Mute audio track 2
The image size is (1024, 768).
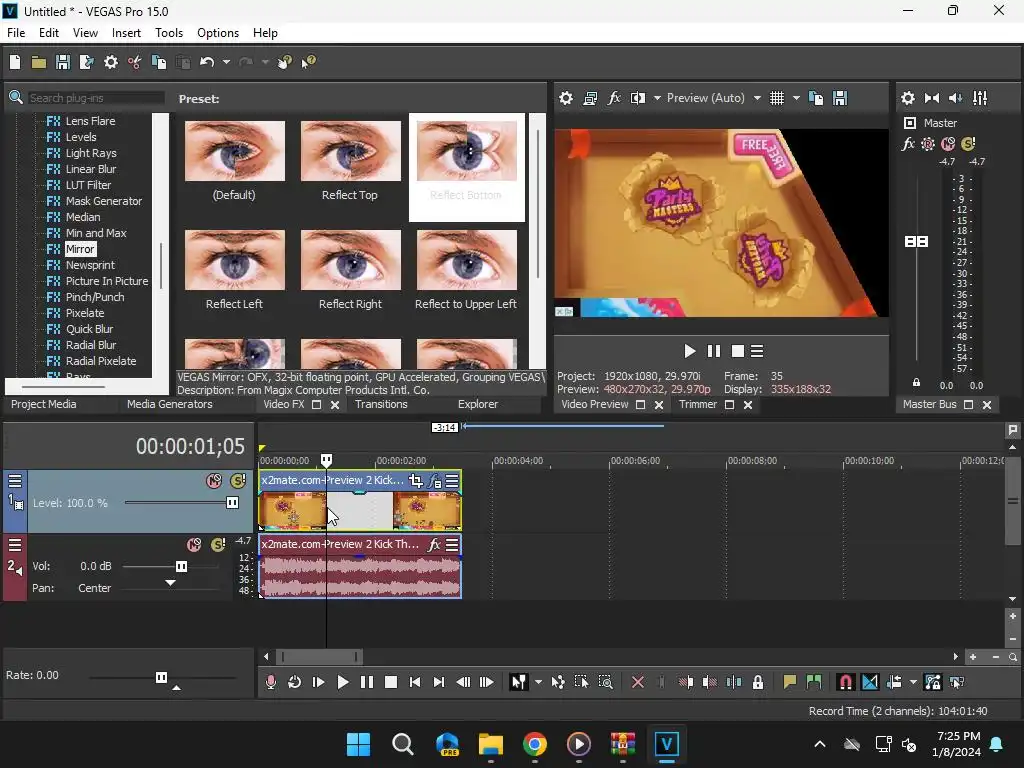click(x=194, y=544)
